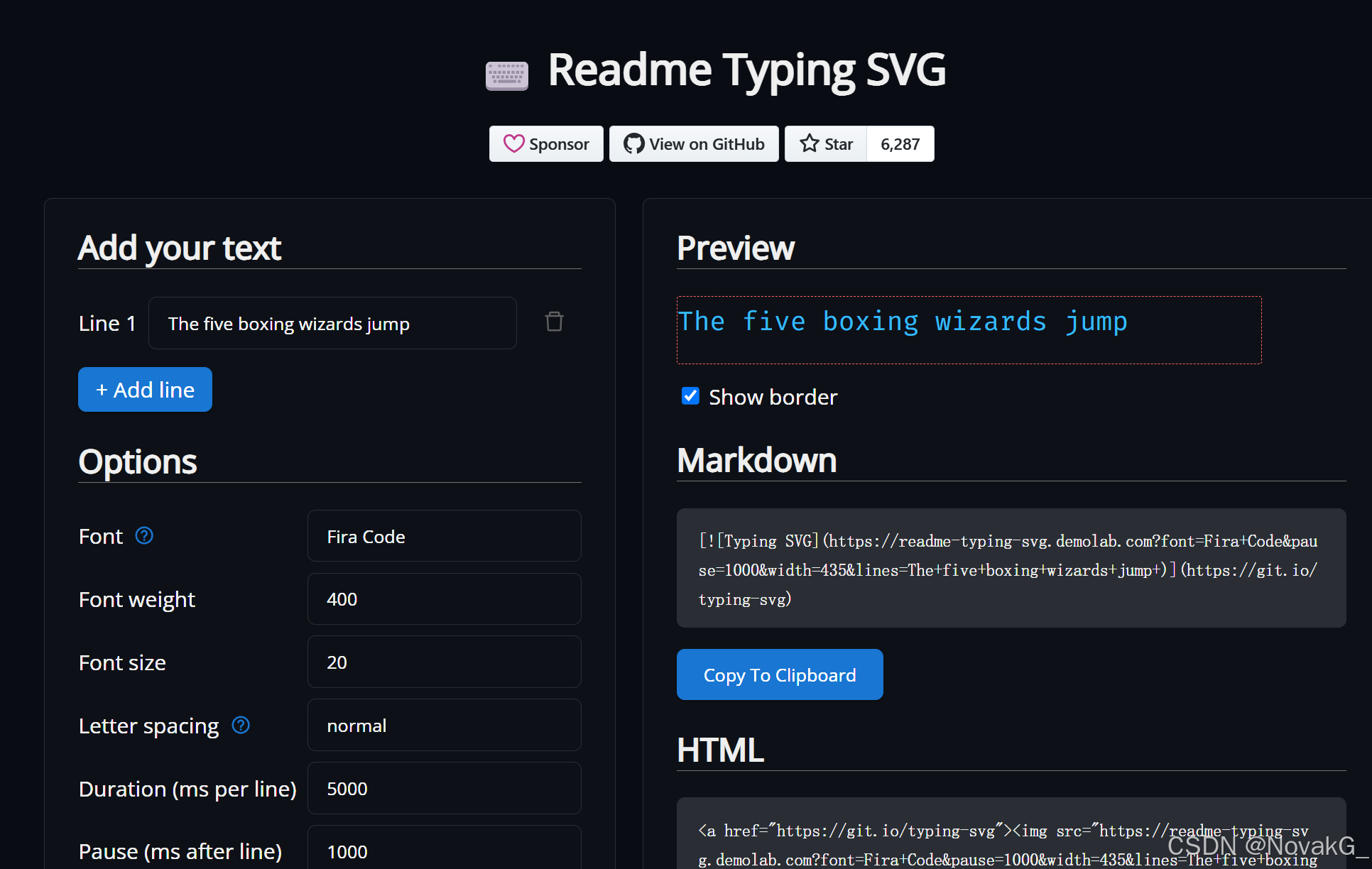The width and height of the screenshot is (1372, 869).
Task: Click the star icon on the Star button
Action: tap(809, 144)
